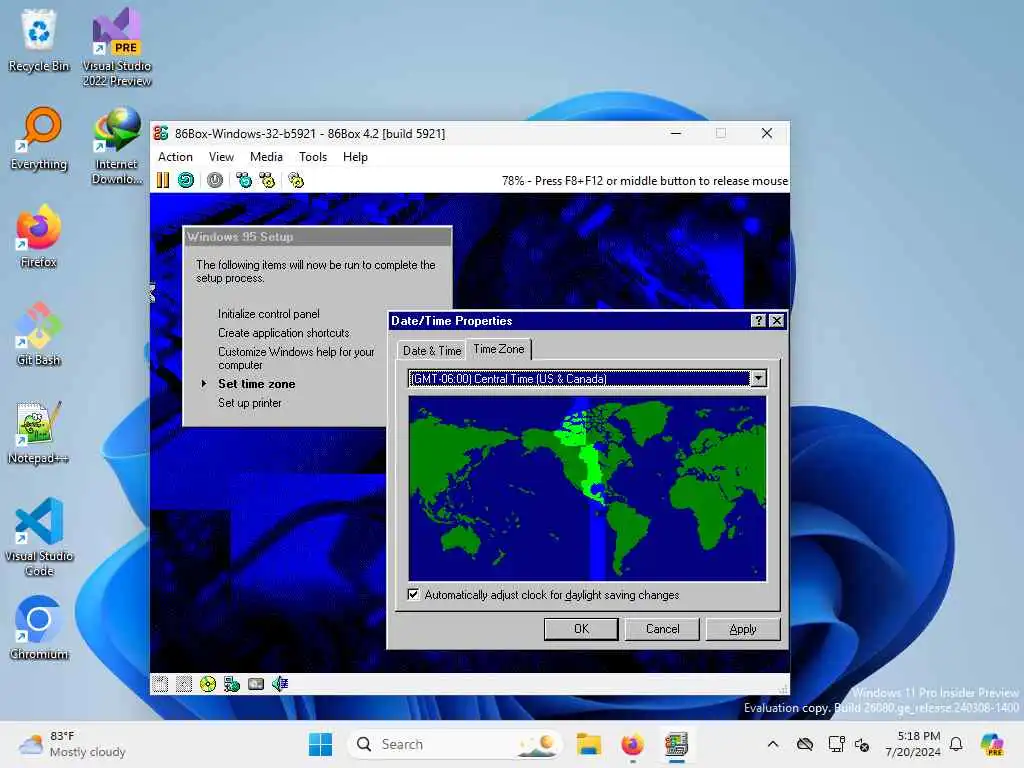1024x768 pixels.
Task: Send Ctrl+Alt+Esc using the yellow toolbar icon
Action: [x=267, y=180]
